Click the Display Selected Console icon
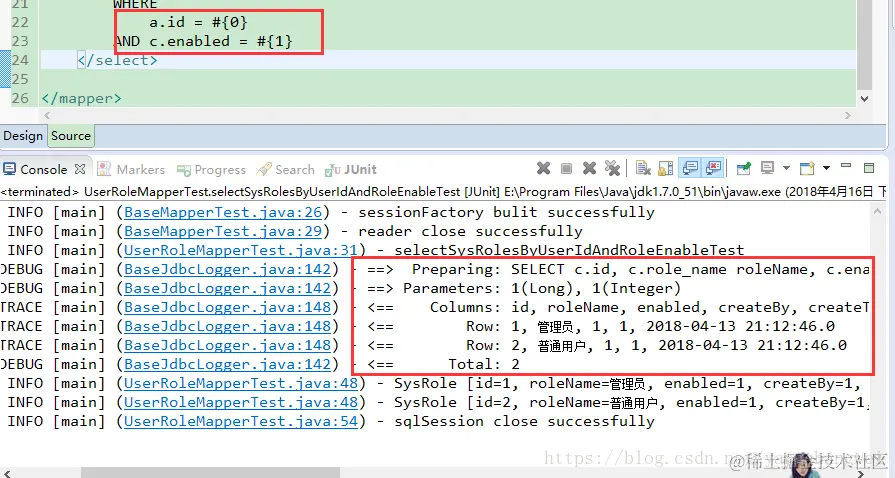 [x=768, y=167]
